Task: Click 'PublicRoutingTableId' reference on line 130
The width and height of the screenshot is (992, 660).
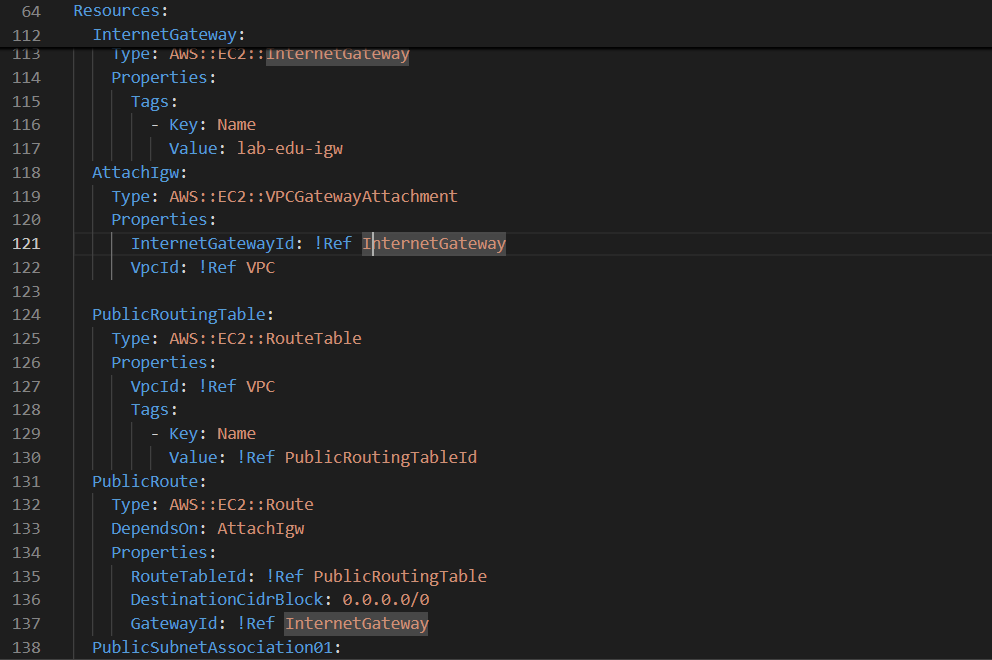Action: (x=381, y=458)
